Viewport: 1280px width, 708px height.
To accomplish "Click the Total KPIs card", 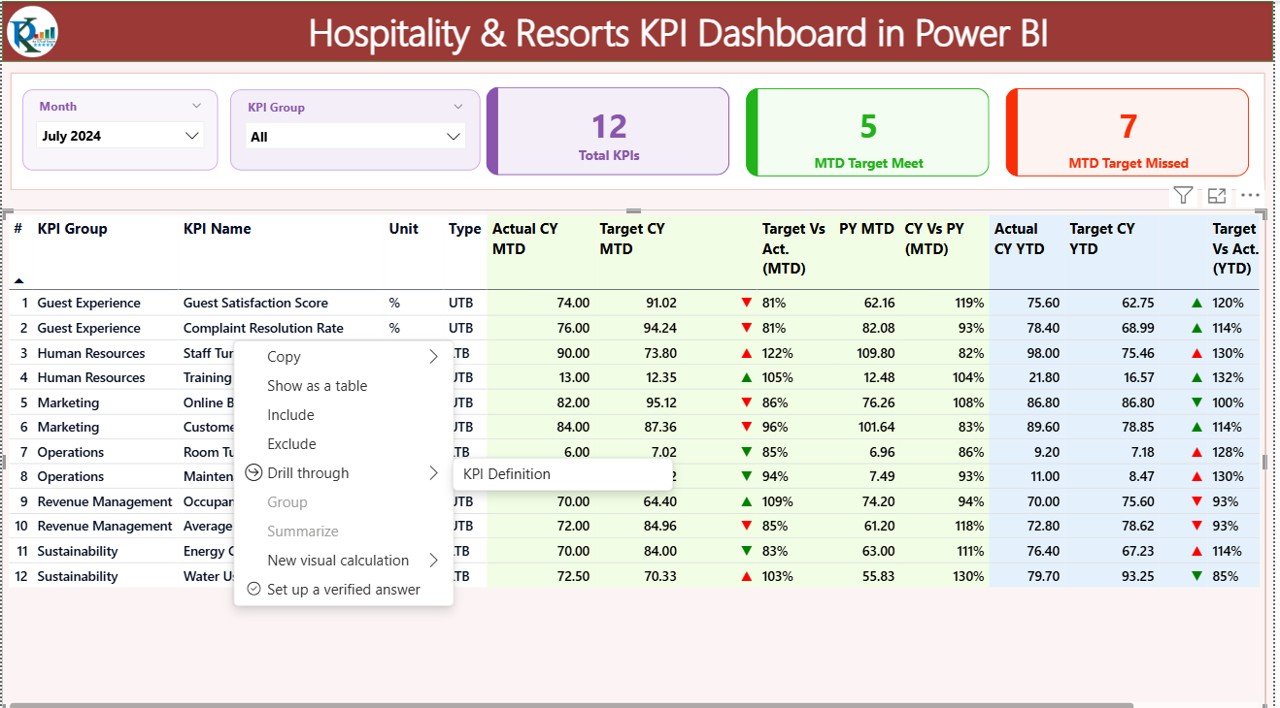I will coord(608,132).
